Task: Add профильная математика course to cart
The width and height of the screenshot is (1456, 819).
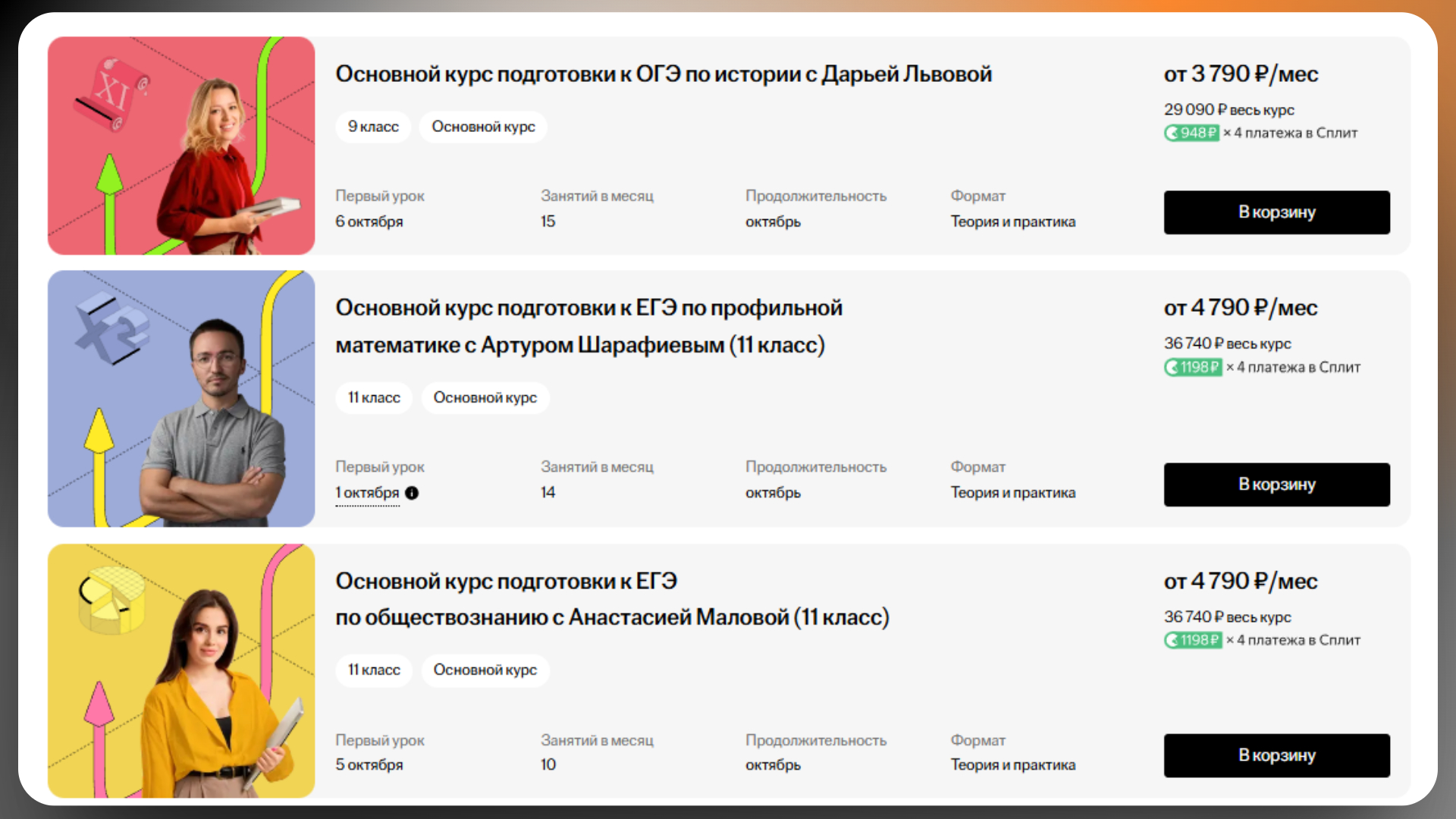Action: (x=1276, y=485)
